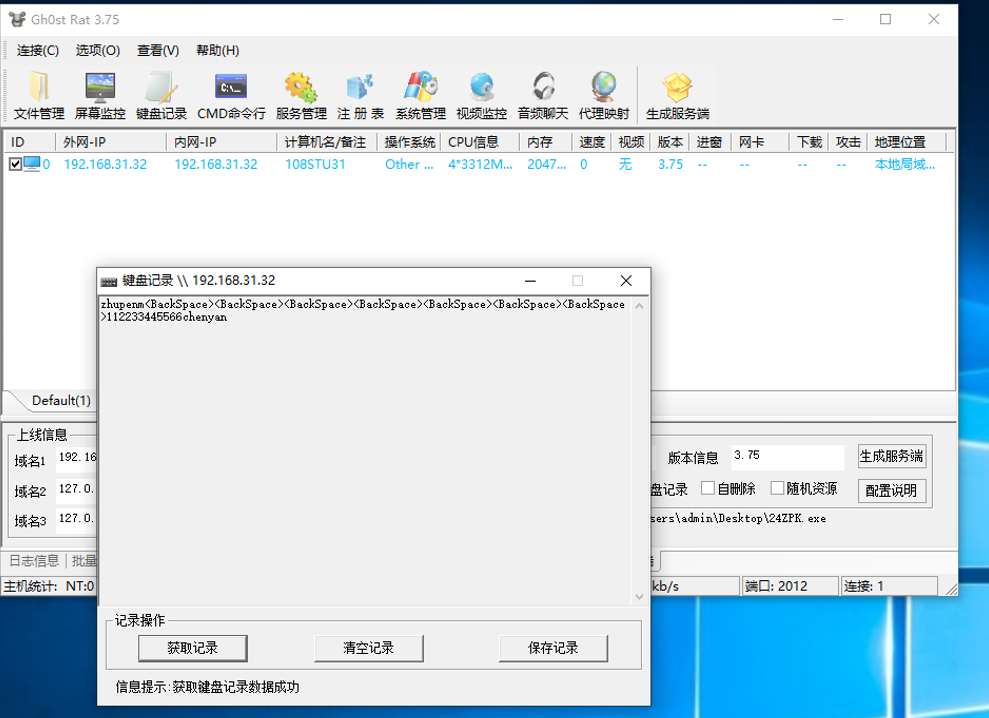Sort by 地理位置 column header
The height and width of the screenshot is (718, 989).
[906, 142]
